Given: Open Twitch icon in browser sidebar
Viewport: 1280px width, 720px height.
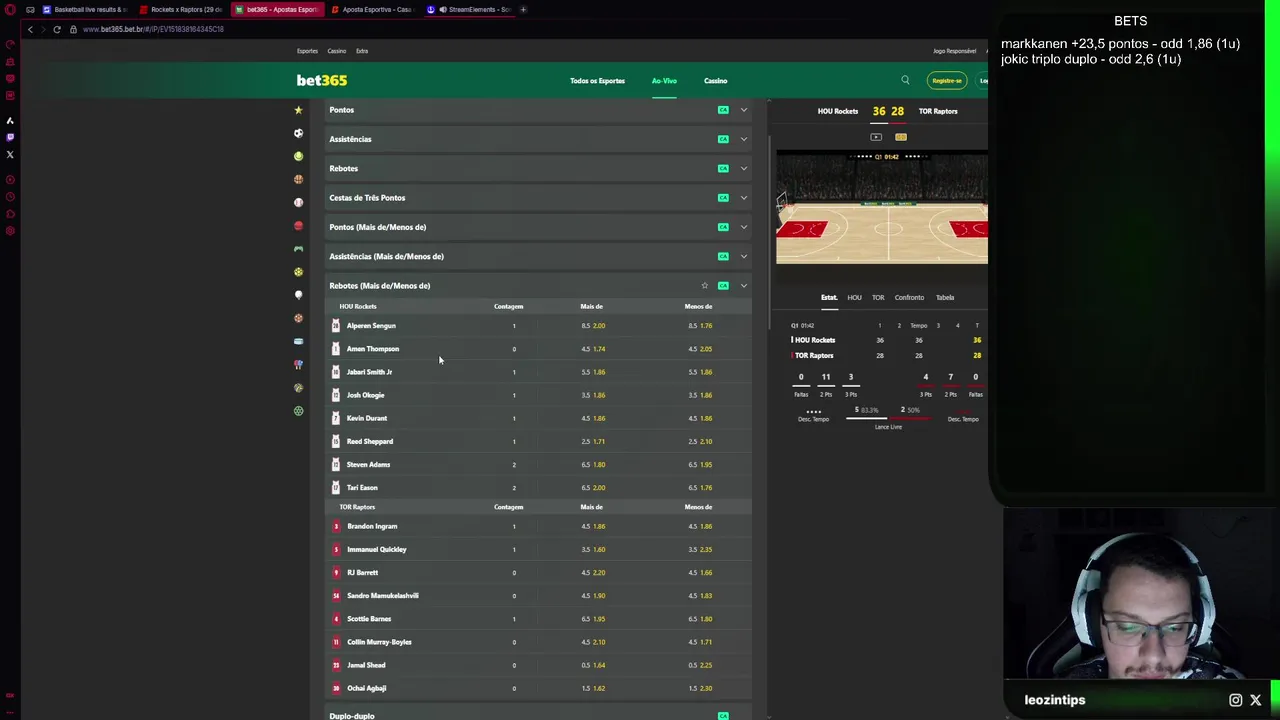Looking at the screenshot, I should point(10,137).
